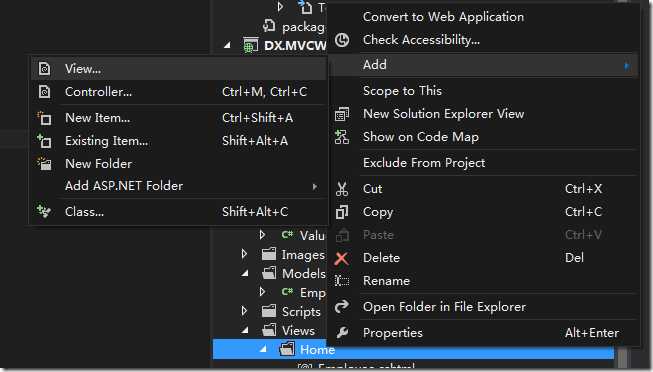Click the Cut scissors icon

point(342,189)
